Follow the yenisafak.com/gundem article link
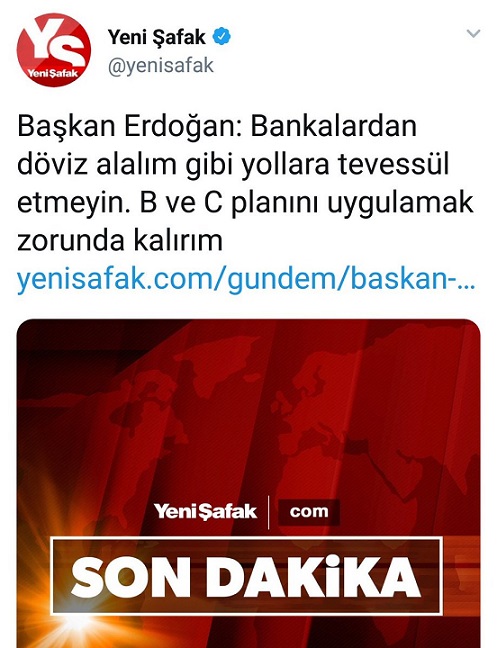Viewport: 497px width, 648px height. tap(246, 279)
